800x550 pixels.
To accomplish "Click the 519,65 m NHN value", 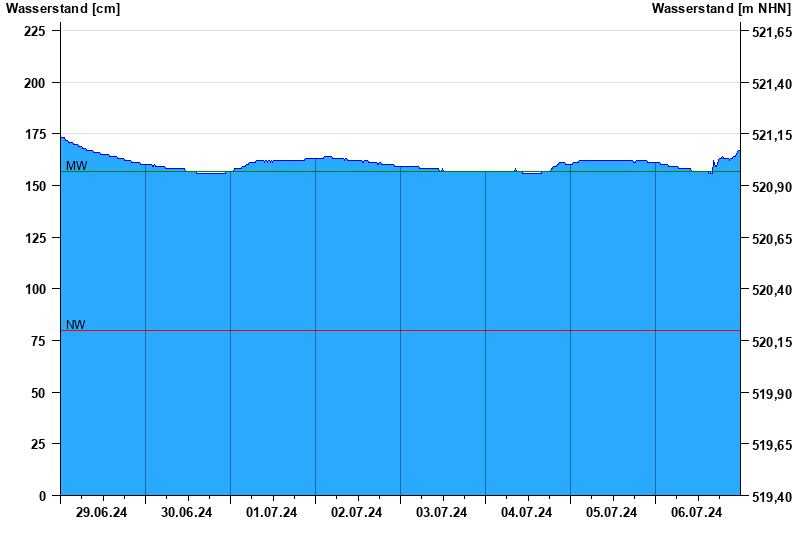I will point(772,446).
